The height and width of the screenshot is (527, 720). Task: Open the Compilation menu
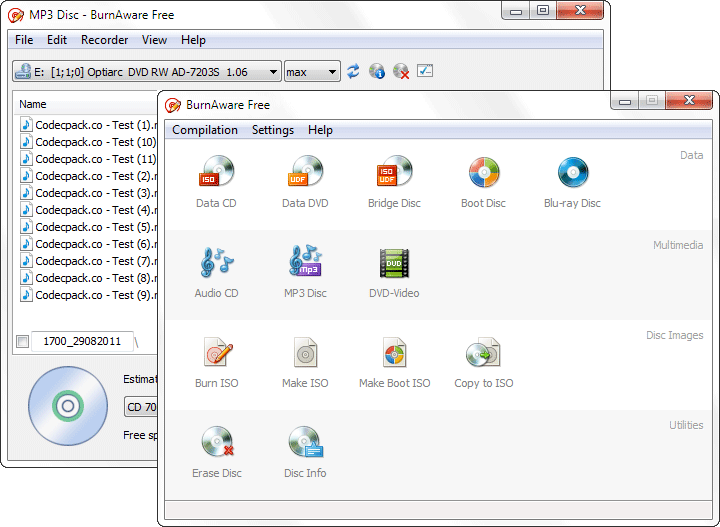[205, 130]
